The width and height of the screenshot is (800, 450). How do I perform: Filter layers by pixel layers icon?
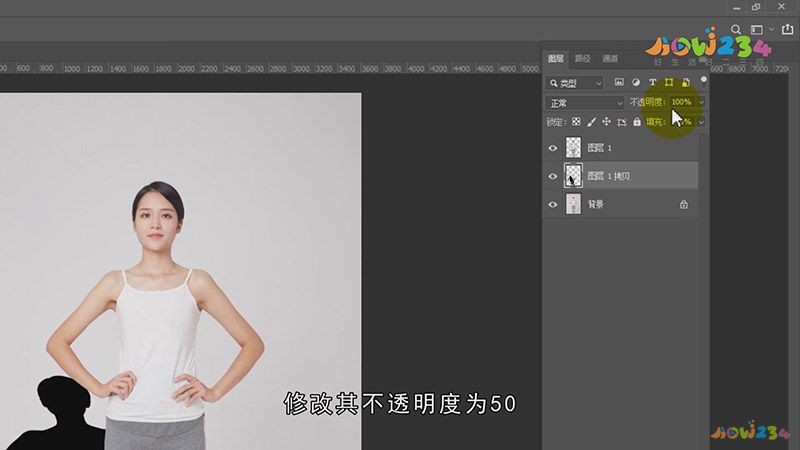[x=619, y=82]
